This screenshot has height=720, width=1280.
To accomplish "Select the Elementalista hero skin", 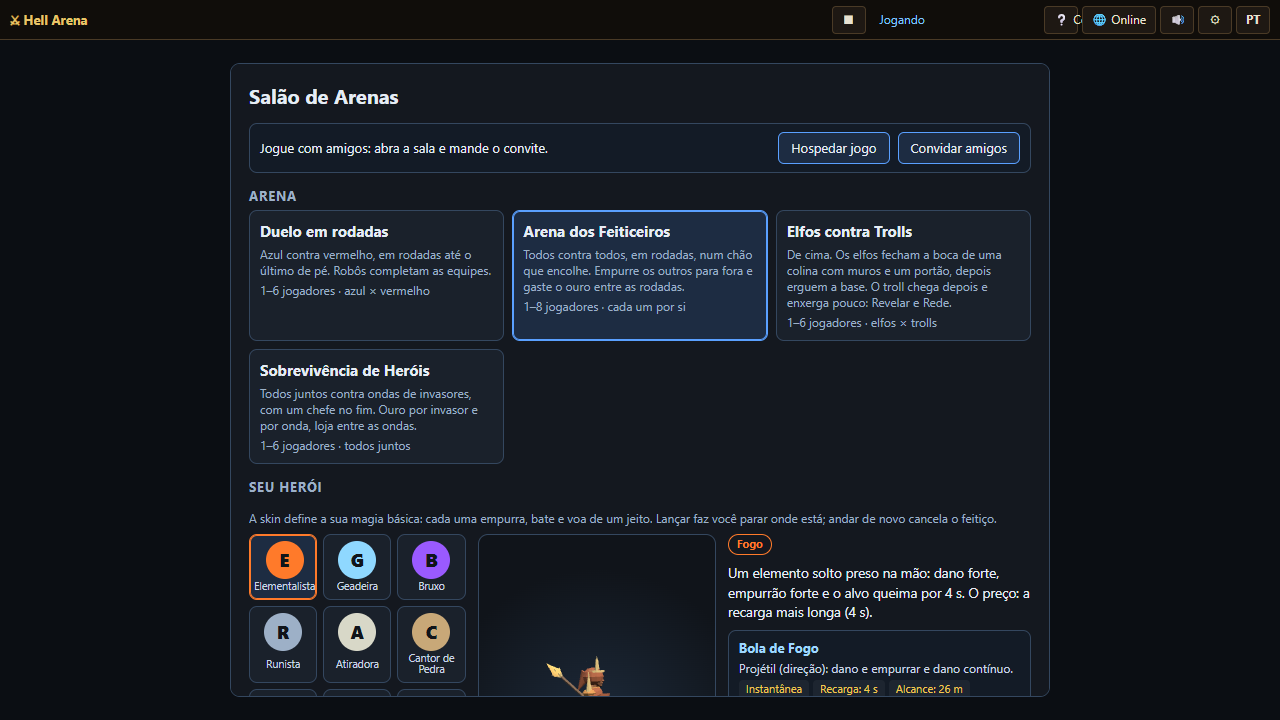I will tap(283, 567).
